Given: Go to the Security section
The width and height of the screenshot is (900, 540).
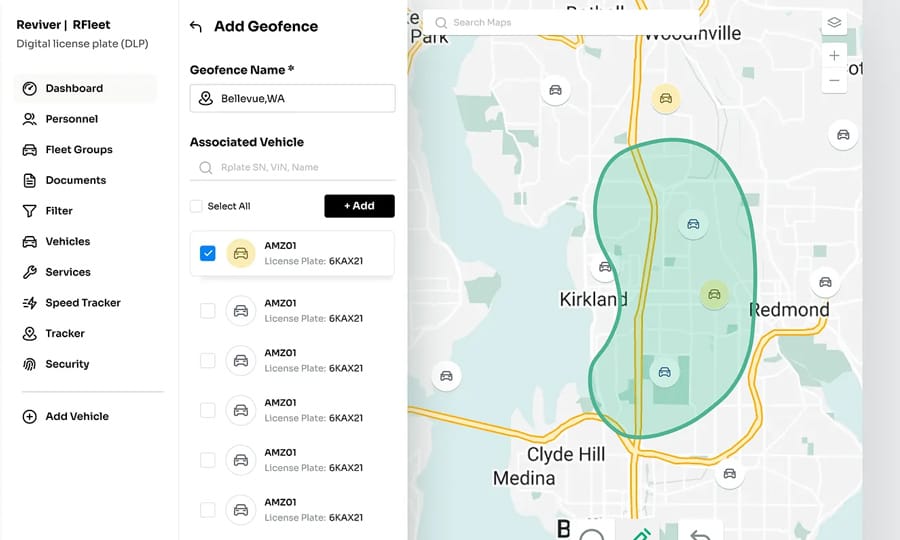Looking at the screenshot, I should pyautogui.click(x=67, y=364).
